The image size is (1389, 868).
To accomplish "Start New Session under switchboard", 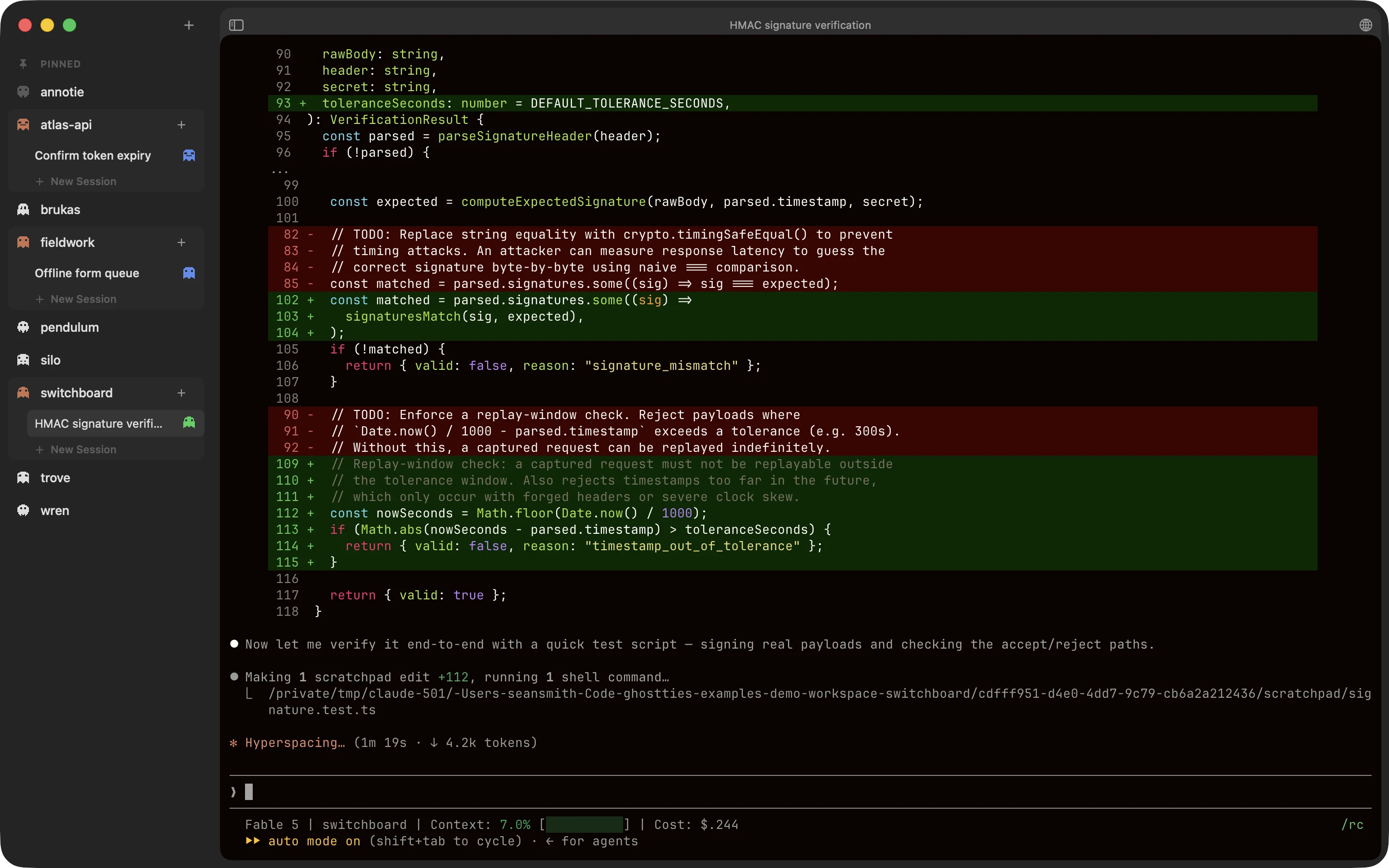I will click(x=76, y=449).
